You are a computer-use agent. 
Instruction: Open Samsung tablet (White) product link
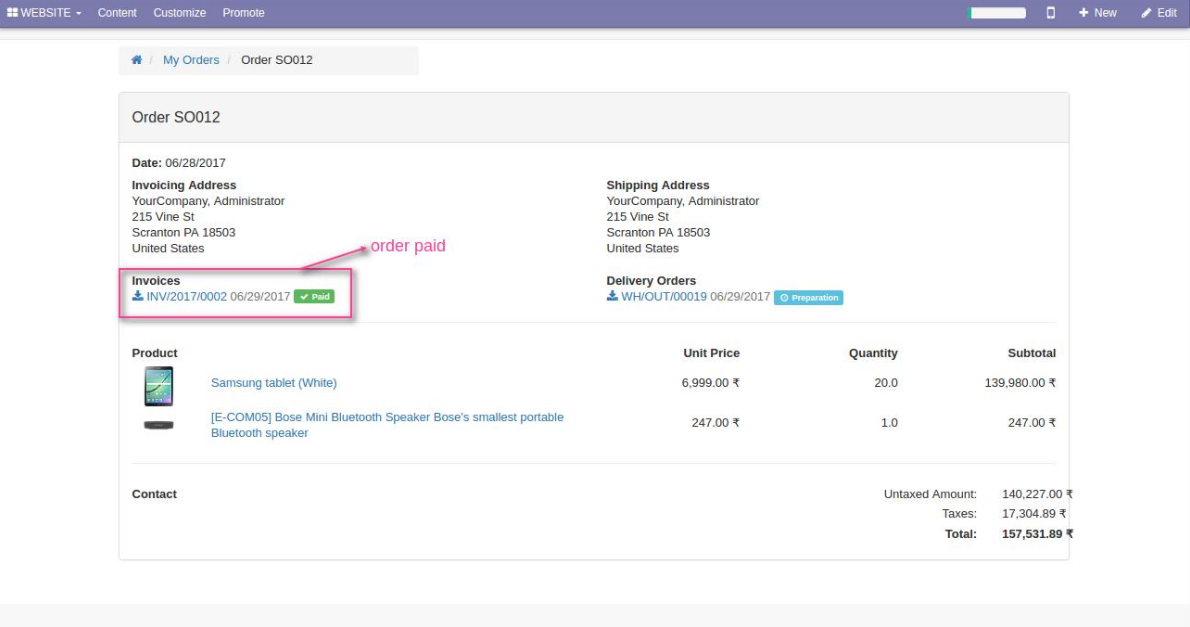(x=274, y=383)
